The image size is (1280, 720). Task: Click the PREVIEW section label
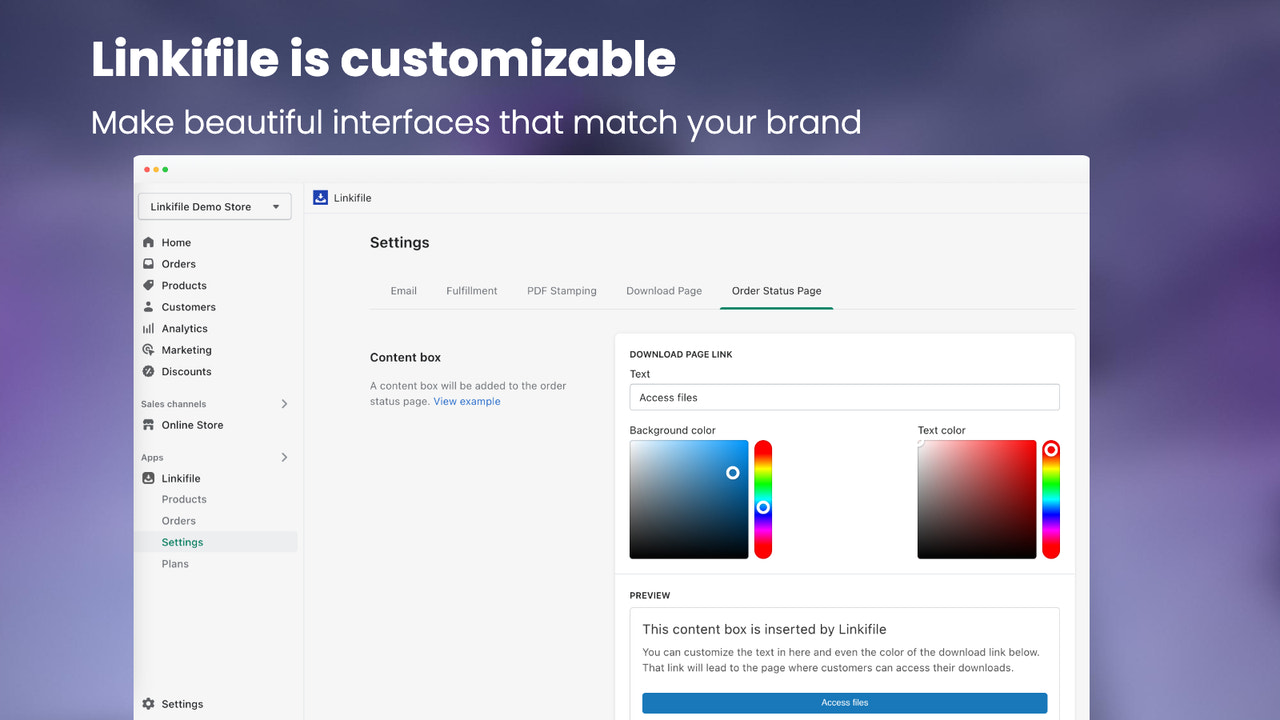click(x=650, y=596)
